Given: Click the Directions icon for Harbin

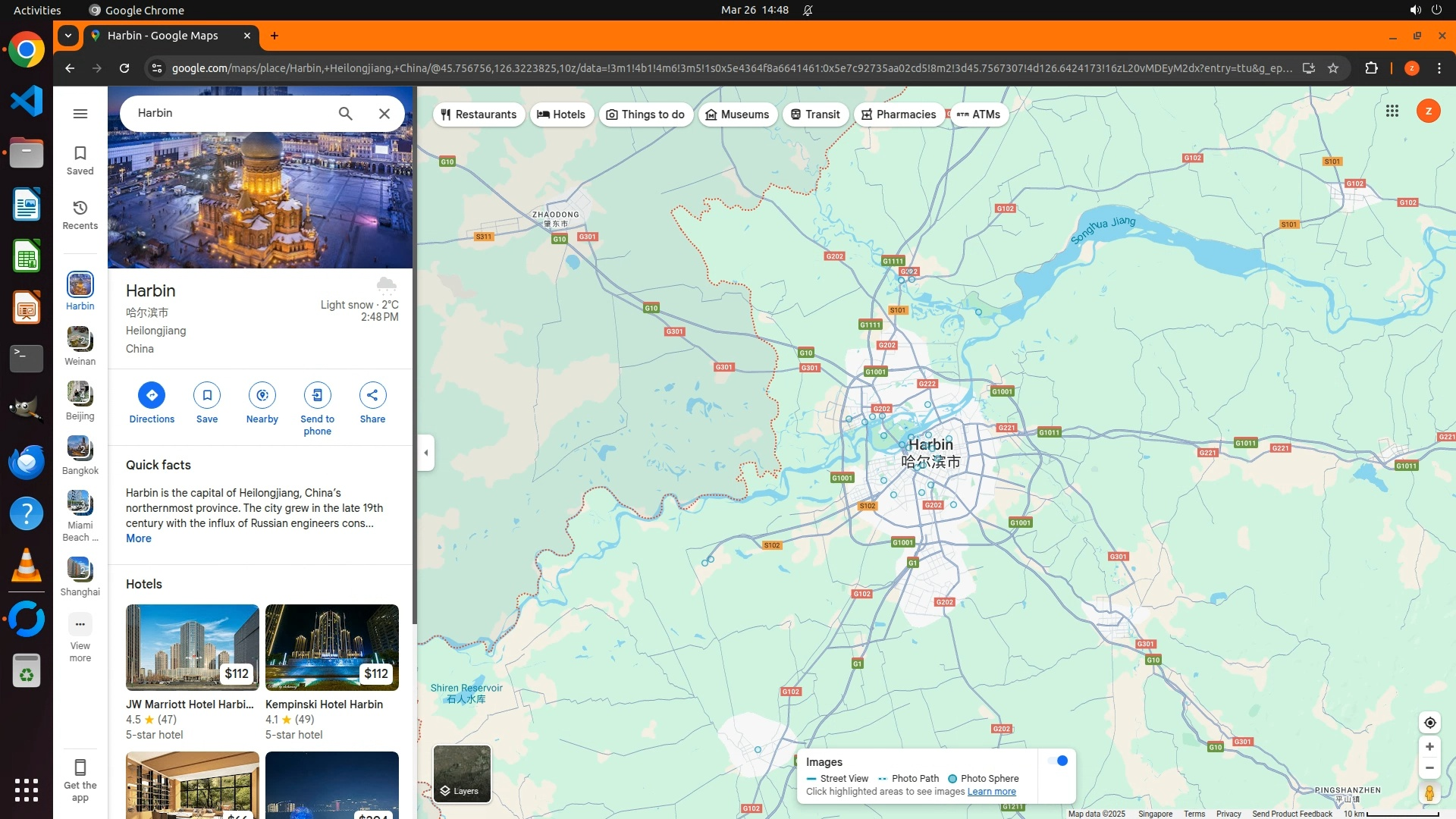Looking at the screenshot, I should 152,395.
